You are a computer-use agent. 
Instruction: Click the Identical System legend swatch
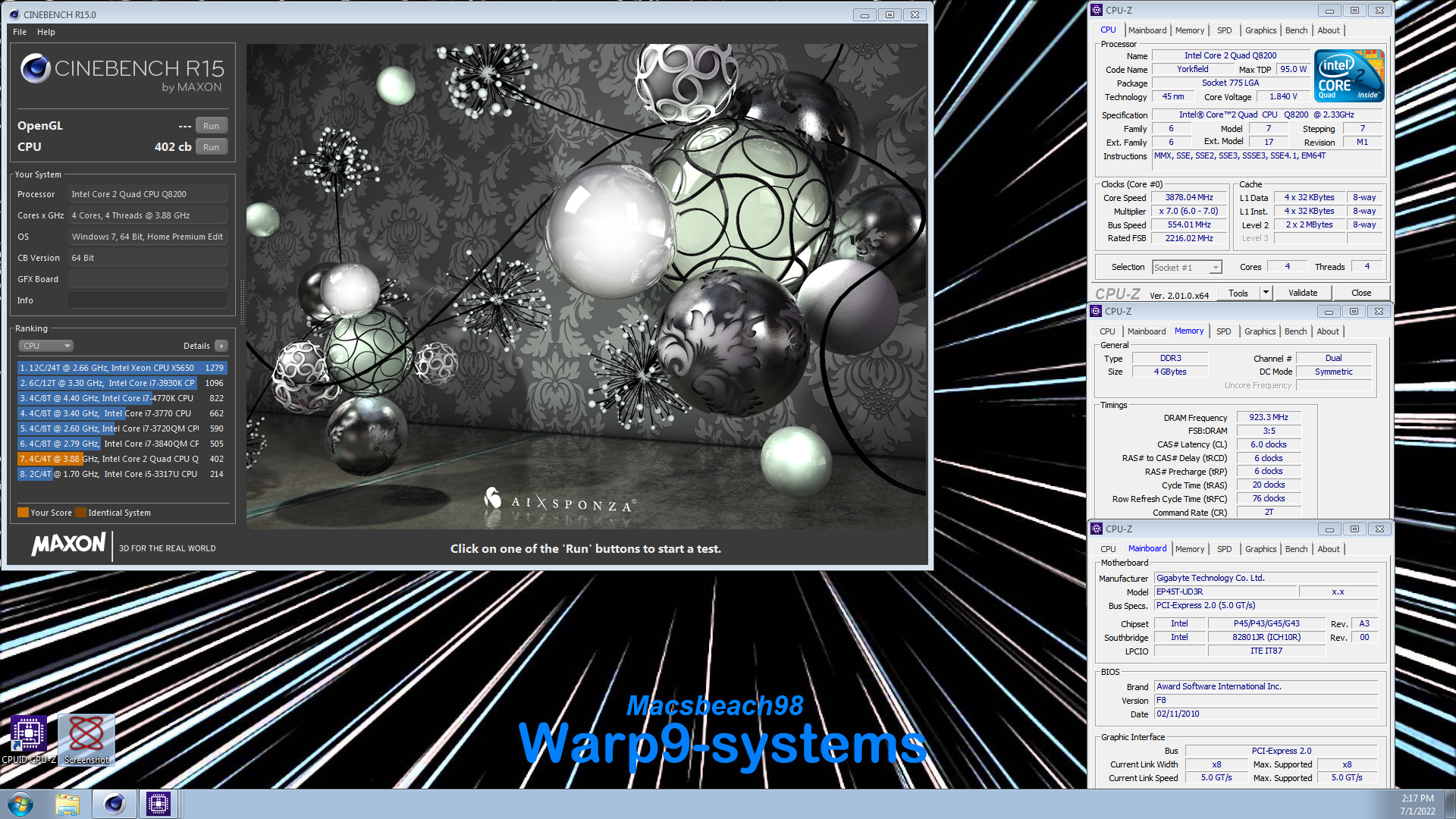80,513
